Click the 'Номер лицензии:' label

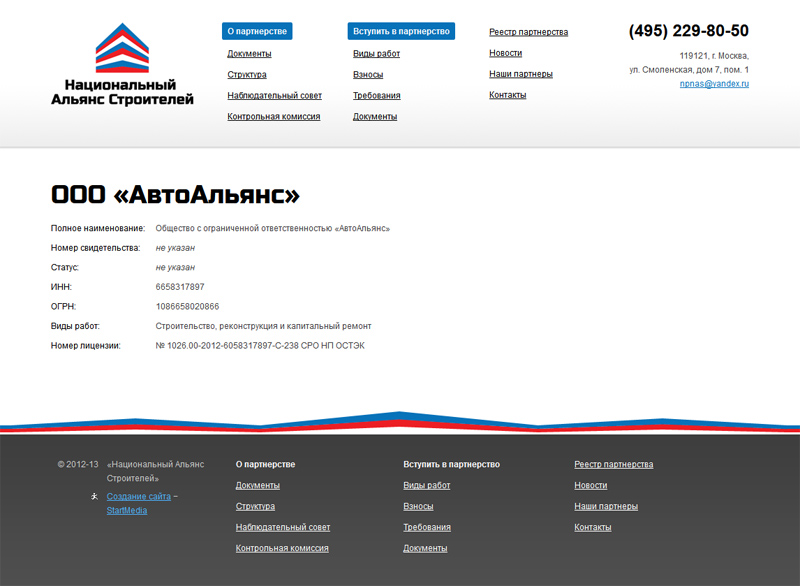[x=86, y=345]
